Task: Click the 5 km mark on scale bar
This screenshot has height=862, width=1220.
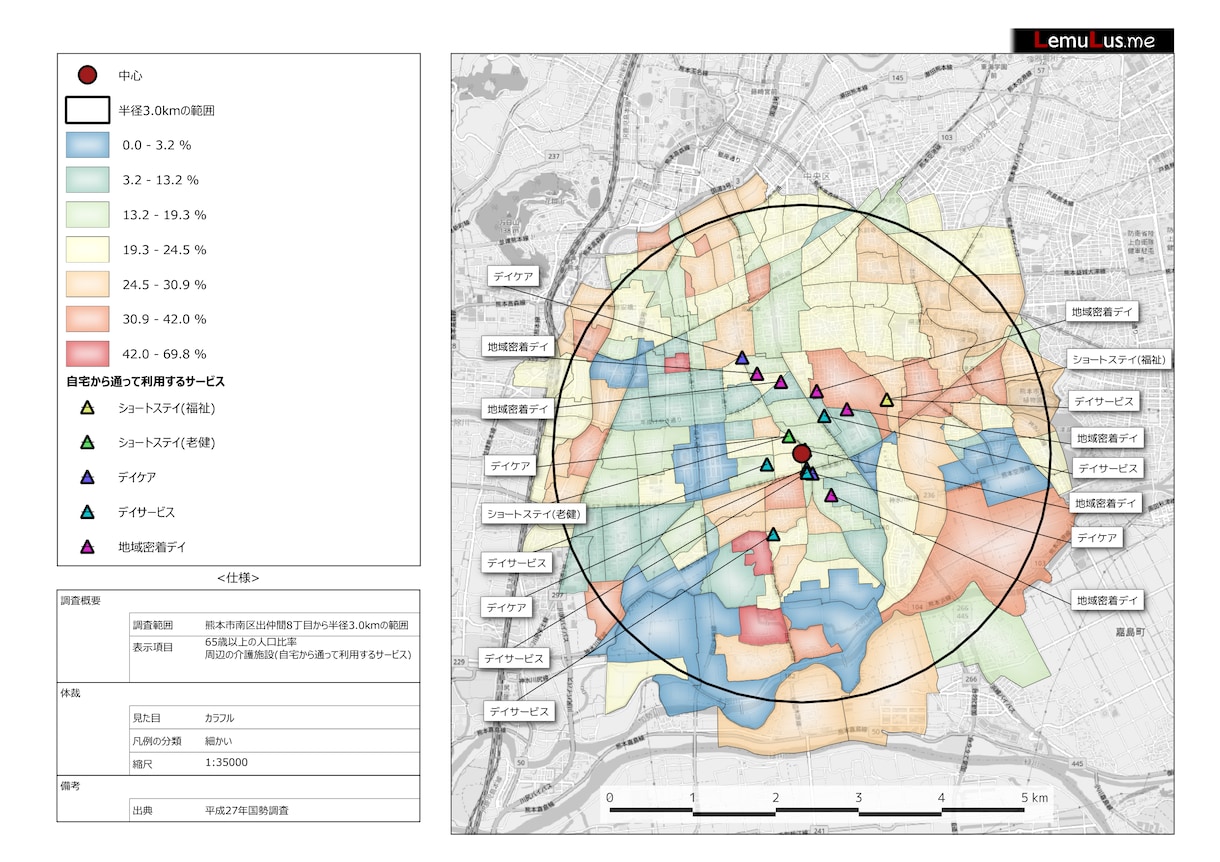Action: click(1035, 797)
